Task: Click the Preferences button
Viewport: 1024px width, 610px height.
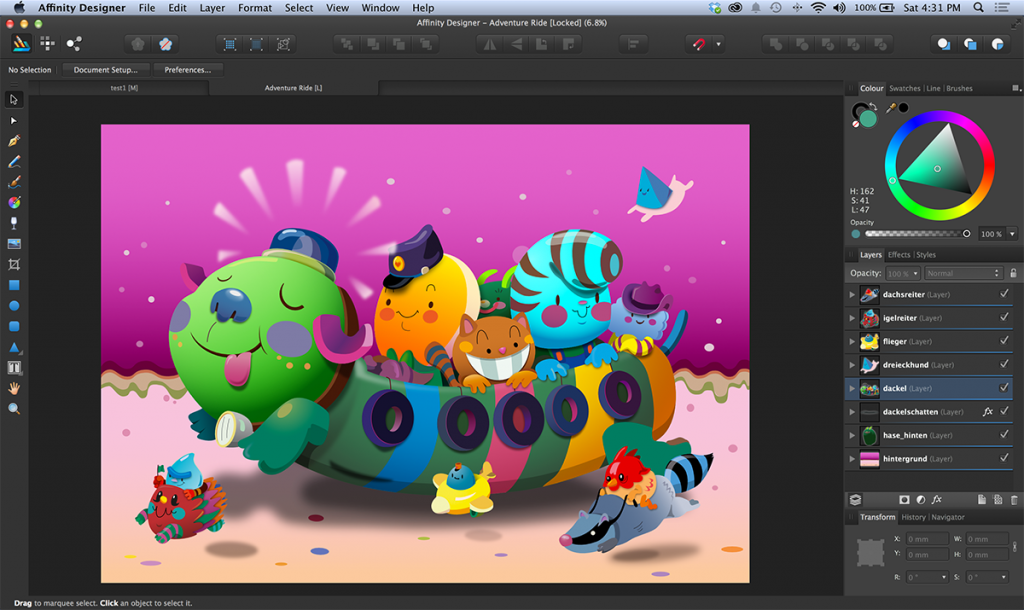Action: click(188, 70)
